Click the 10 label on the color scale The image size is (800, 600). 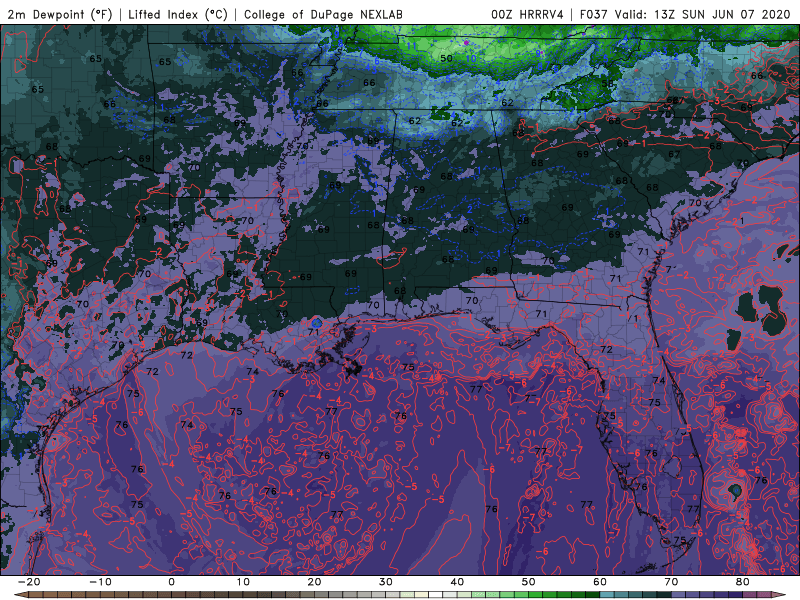click(243, 582)
